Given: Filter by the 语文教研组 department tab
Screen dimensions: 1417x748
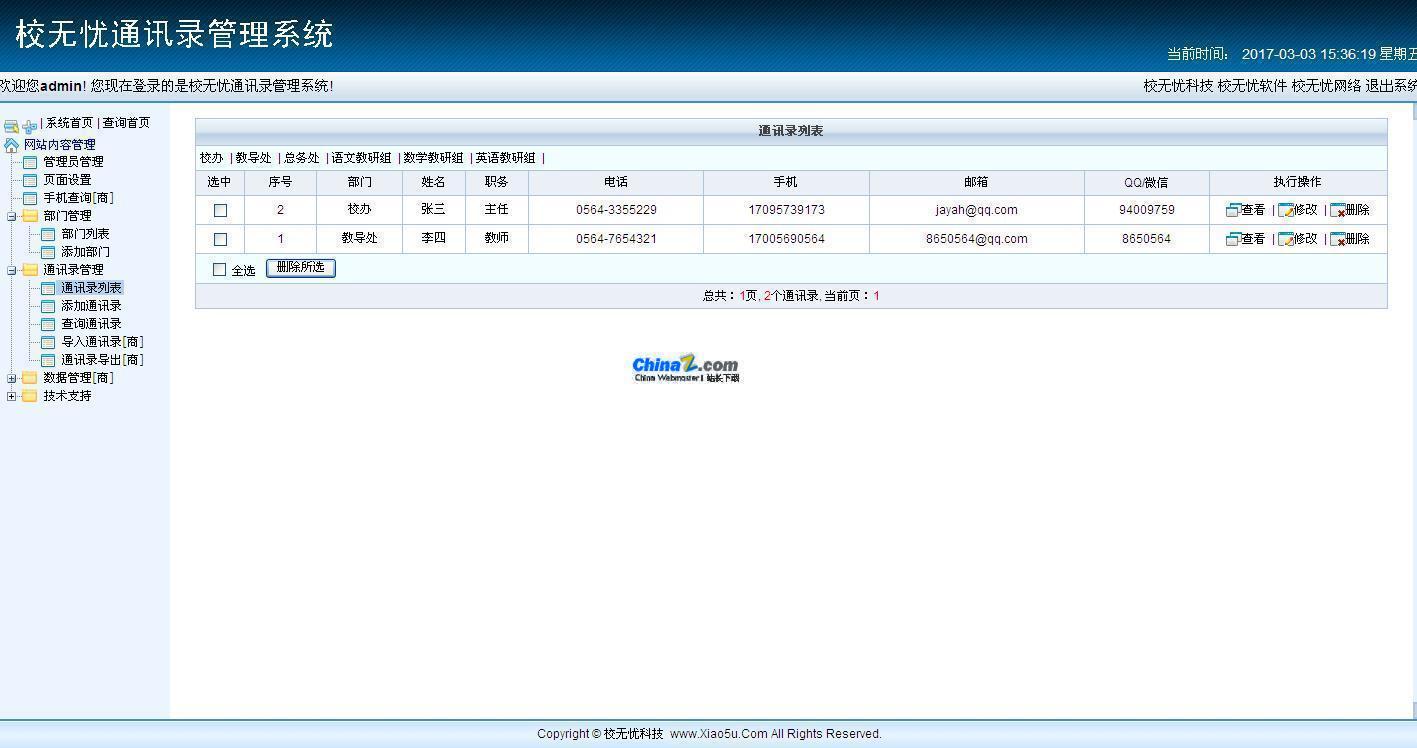Looking at the screenshot, I should (361, 158).
